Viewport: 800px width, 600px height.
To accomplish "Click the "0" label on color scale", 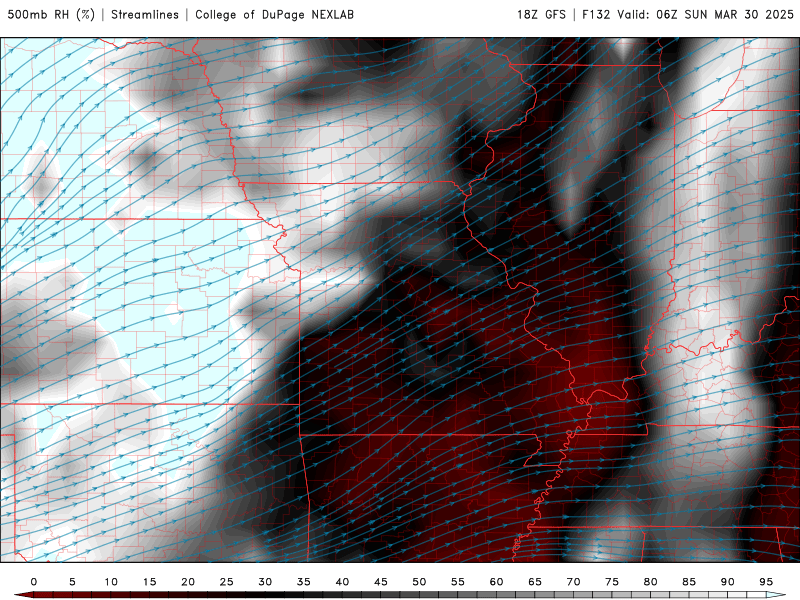I will pos(34,582).
